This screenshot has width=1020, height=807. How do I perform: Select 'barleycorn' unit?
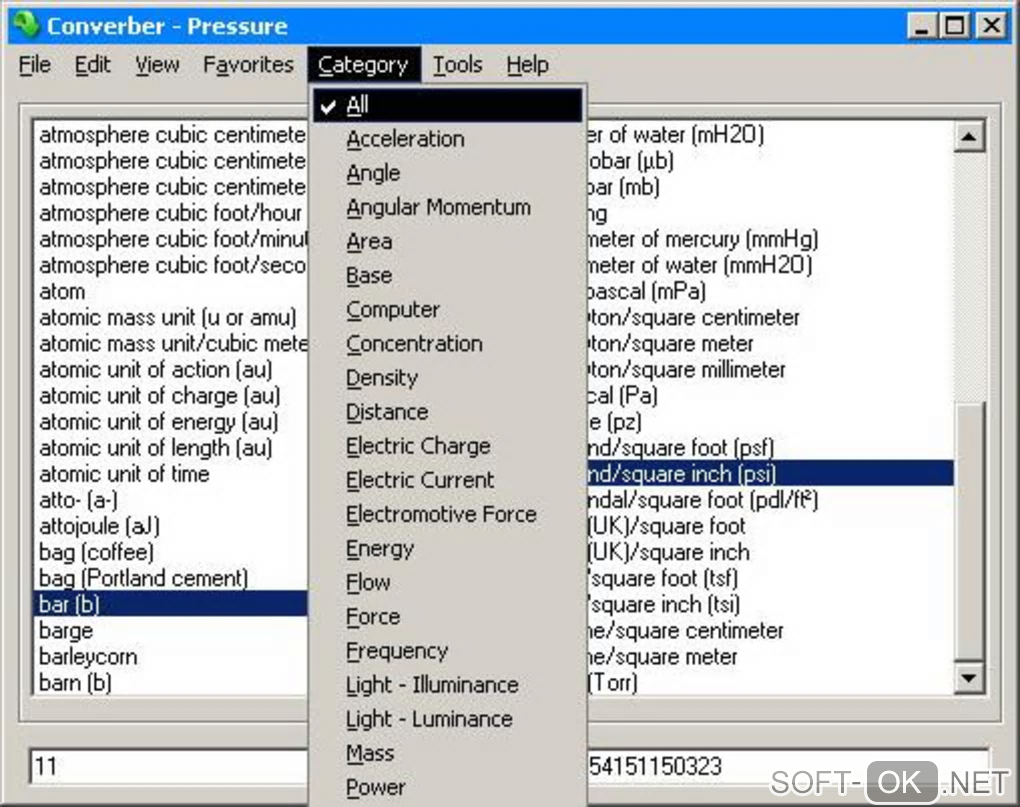170,656
